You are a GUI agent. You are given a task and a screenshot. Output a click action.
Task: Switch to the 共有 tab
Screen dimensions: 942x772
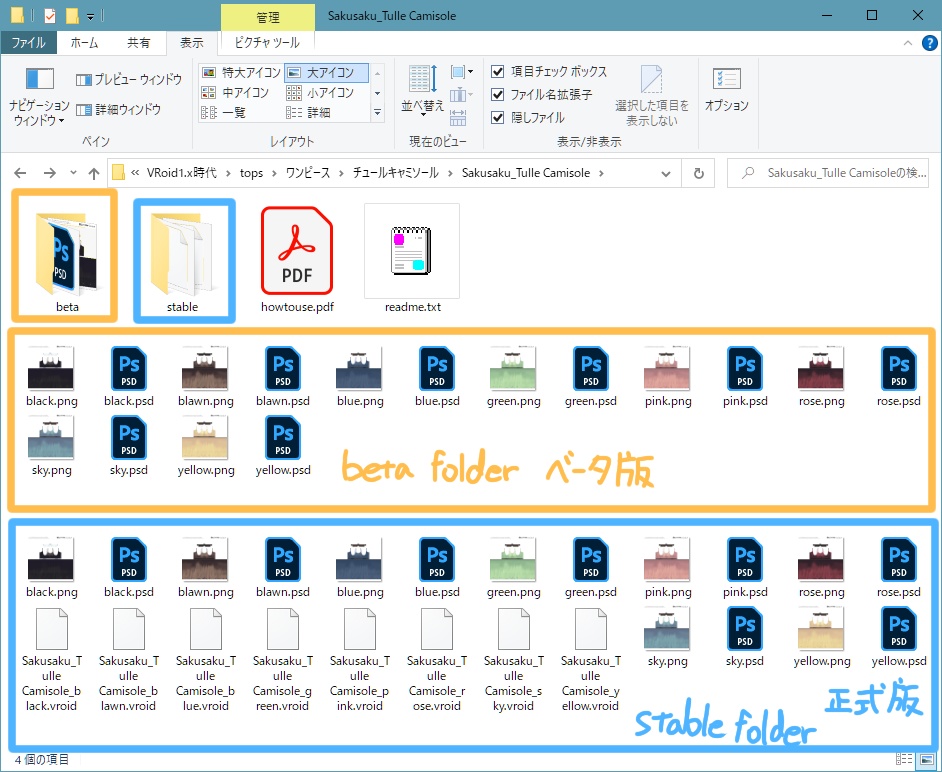138,43
